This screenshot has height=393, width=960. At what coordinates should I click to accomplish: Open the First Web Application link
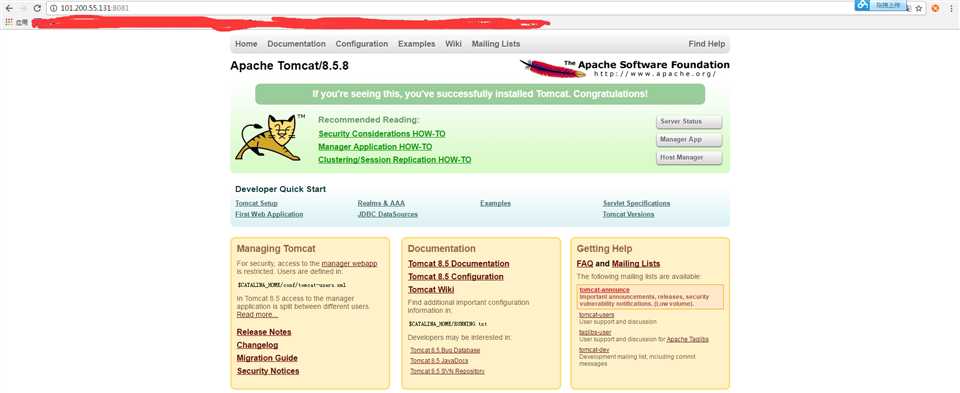tap(269, 214)
